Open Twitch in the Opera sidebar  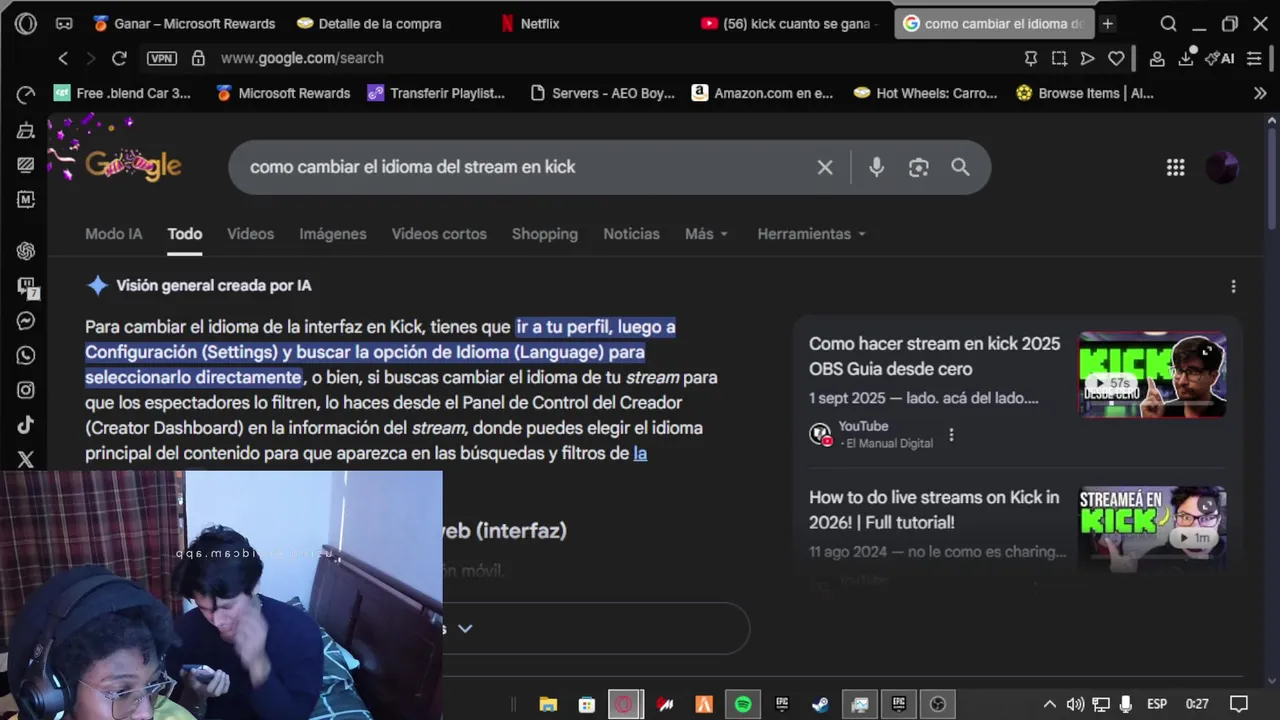pos(26,287)
